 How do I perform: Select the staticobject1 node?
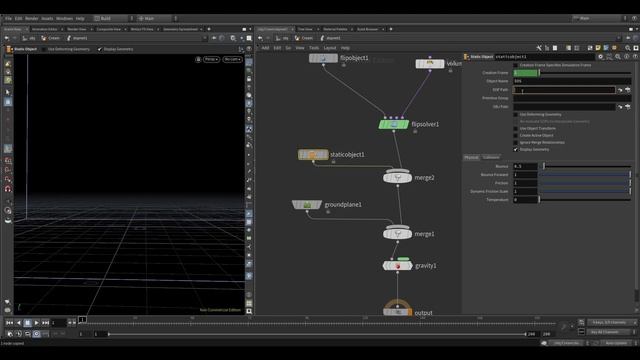pyautogui.click(x=313, y=154)
